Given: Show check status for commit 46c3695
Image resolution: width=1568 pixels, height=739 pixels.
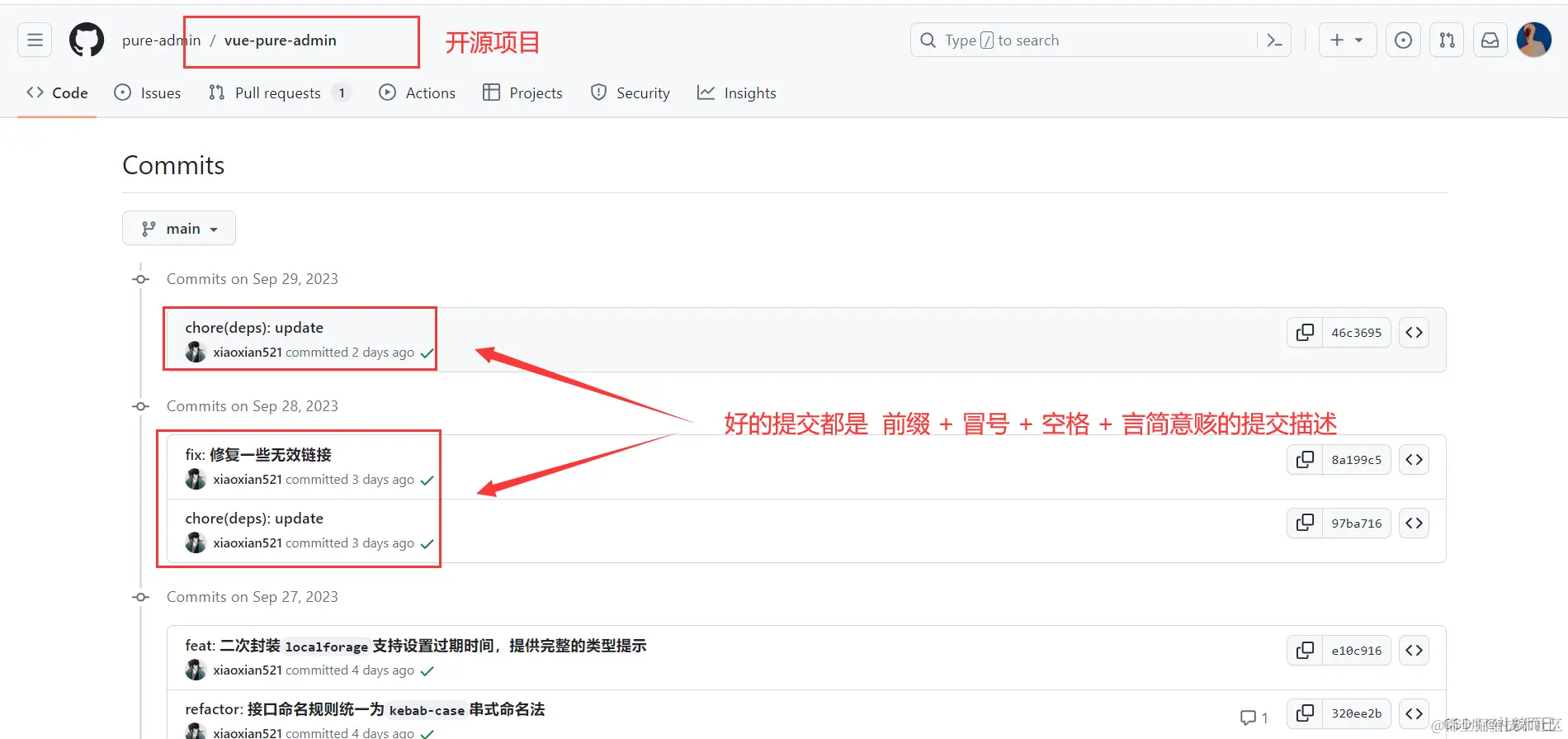Looking at the screenshot, I should (427, 353).
